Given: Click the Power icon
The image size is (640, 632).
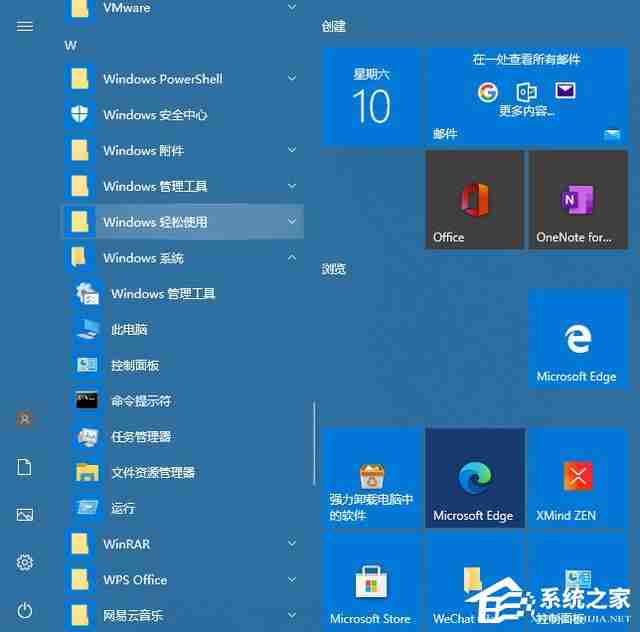Looking at the screenshot, I should pos(24,610).
